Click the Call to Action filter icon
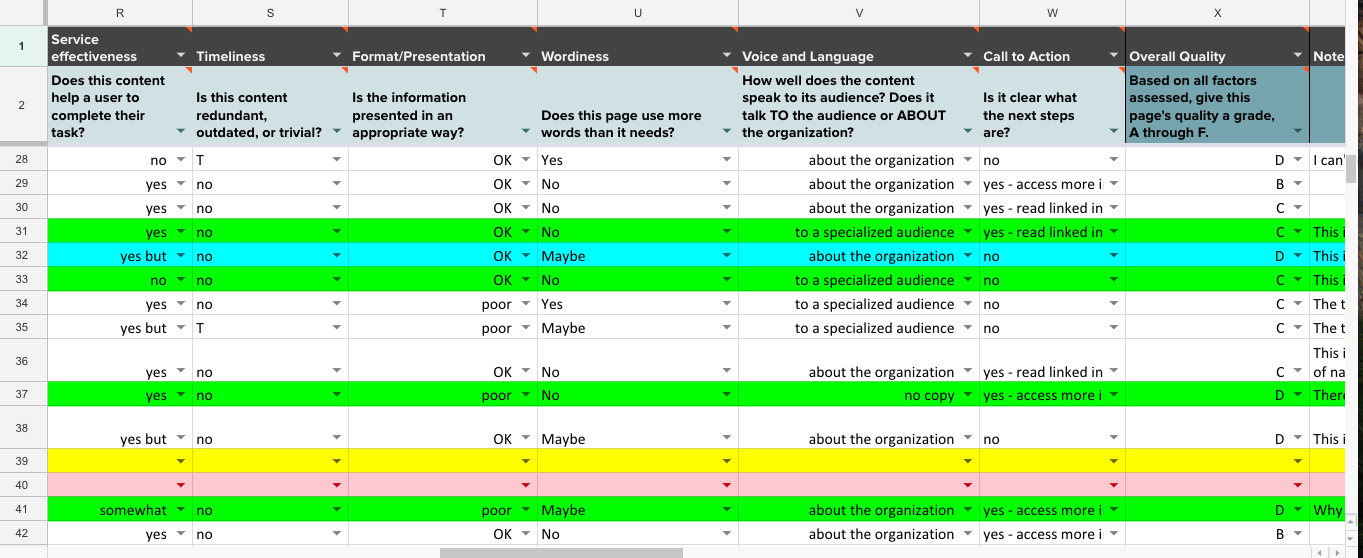 (1113, 56)
